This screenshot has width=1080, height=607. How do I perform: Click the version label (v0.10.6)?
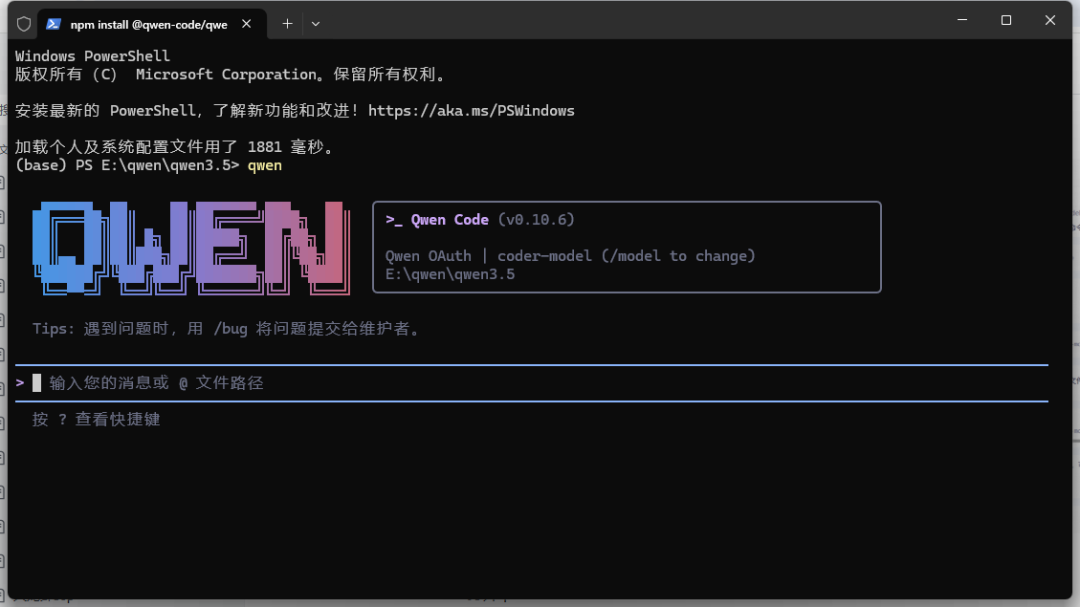point(536,220)
